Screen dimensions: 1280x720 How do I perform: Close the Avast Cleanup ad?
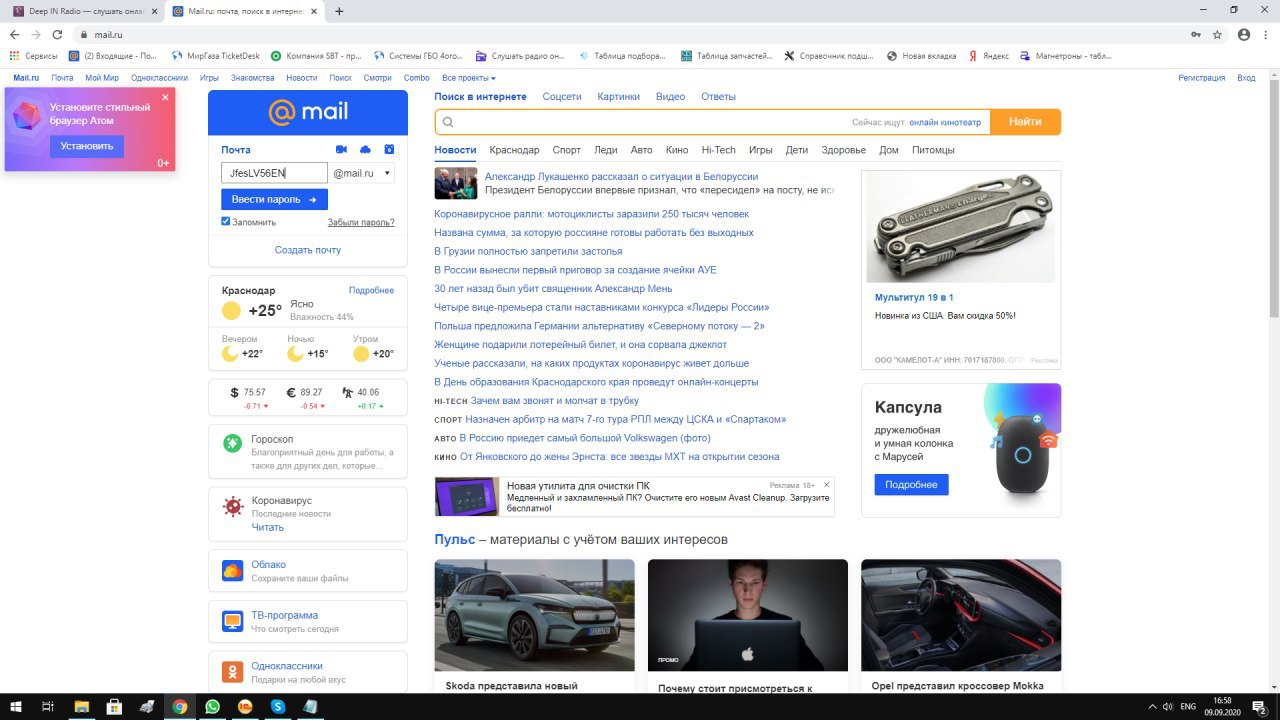[x=827, y=485]
